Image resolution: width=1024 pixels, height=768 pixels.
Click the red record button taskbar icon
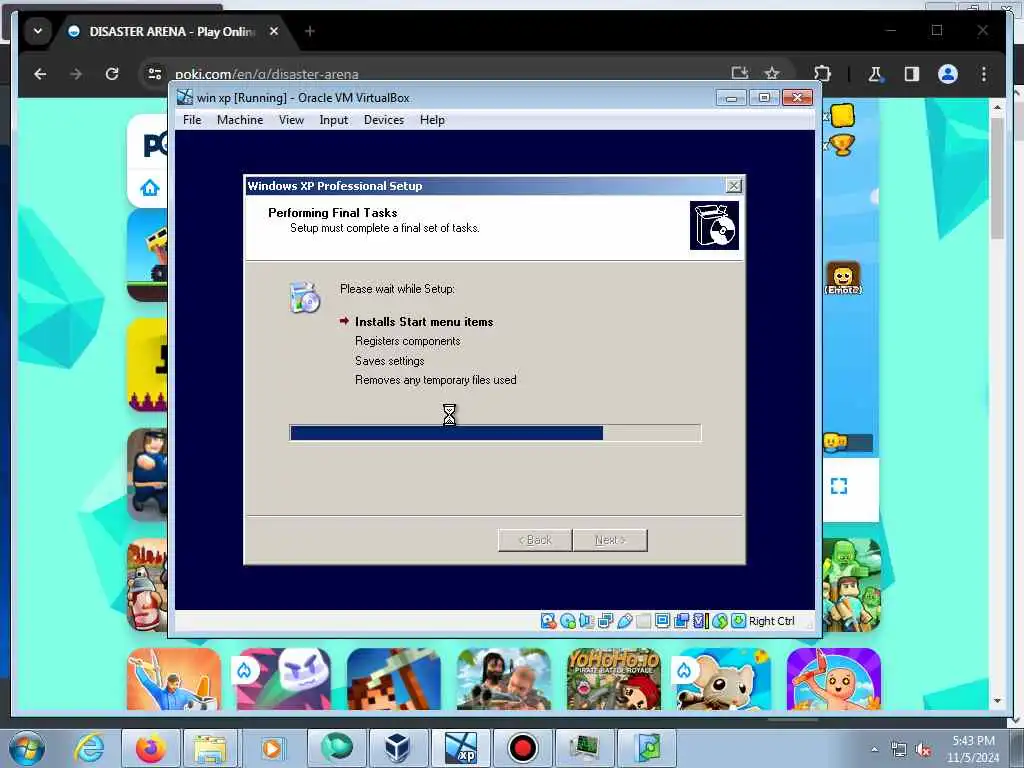pyautogui.click(x=522, y=748)
